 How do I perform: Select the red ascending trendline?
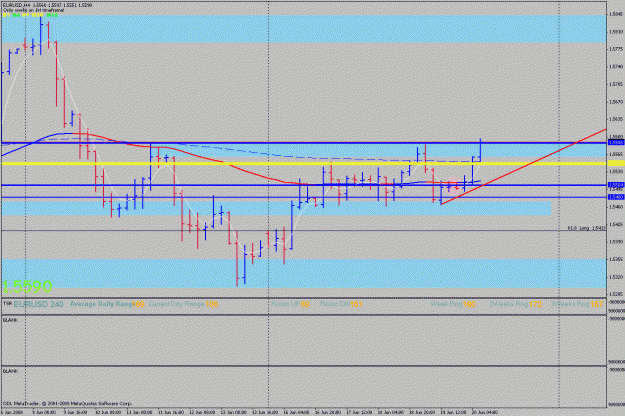pyautogui.click(x=523, y=167)
